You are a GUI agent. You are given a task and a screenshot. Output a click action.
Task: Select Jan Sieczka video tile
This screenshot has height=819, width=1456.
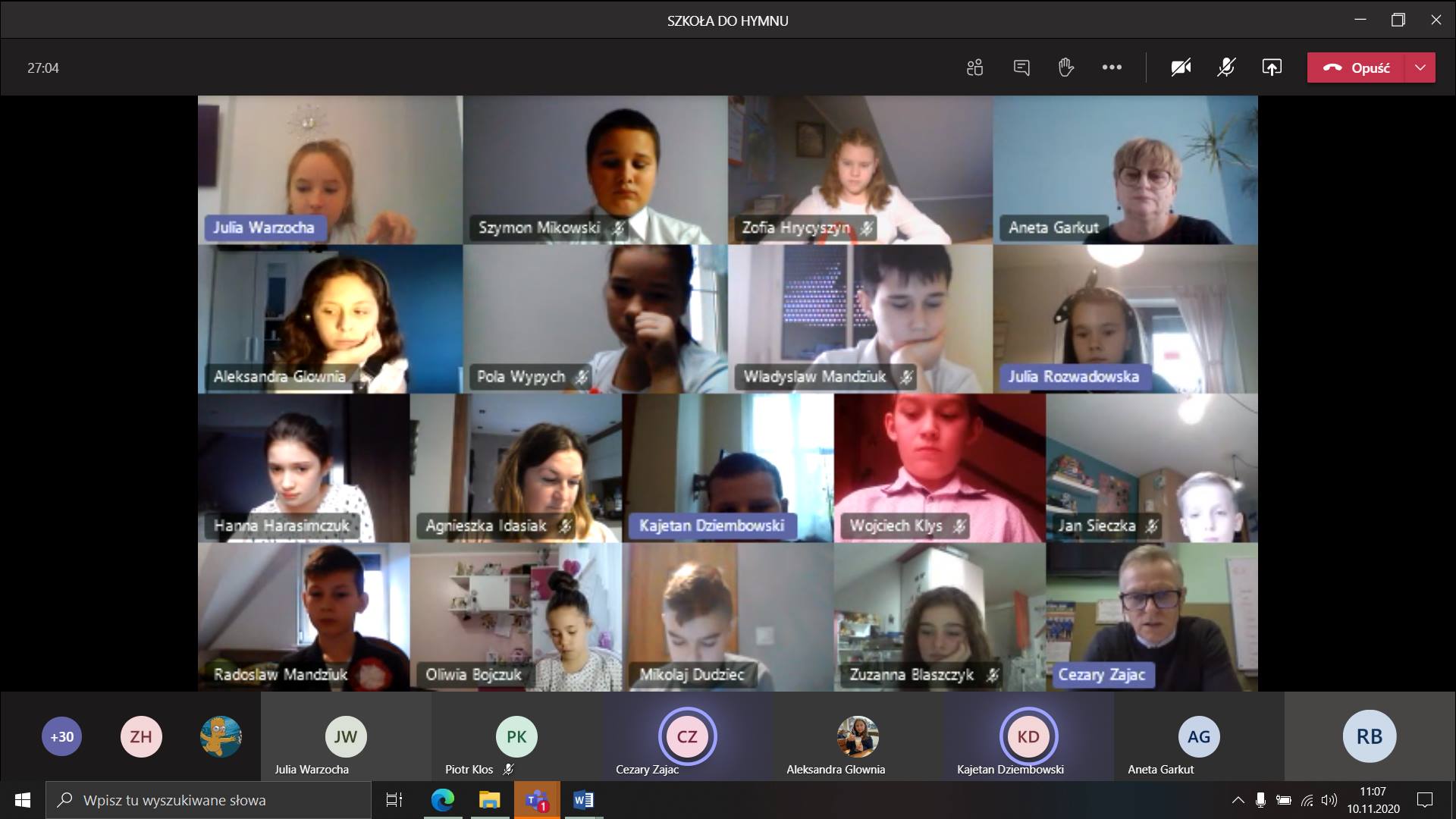coord(1152,468)
